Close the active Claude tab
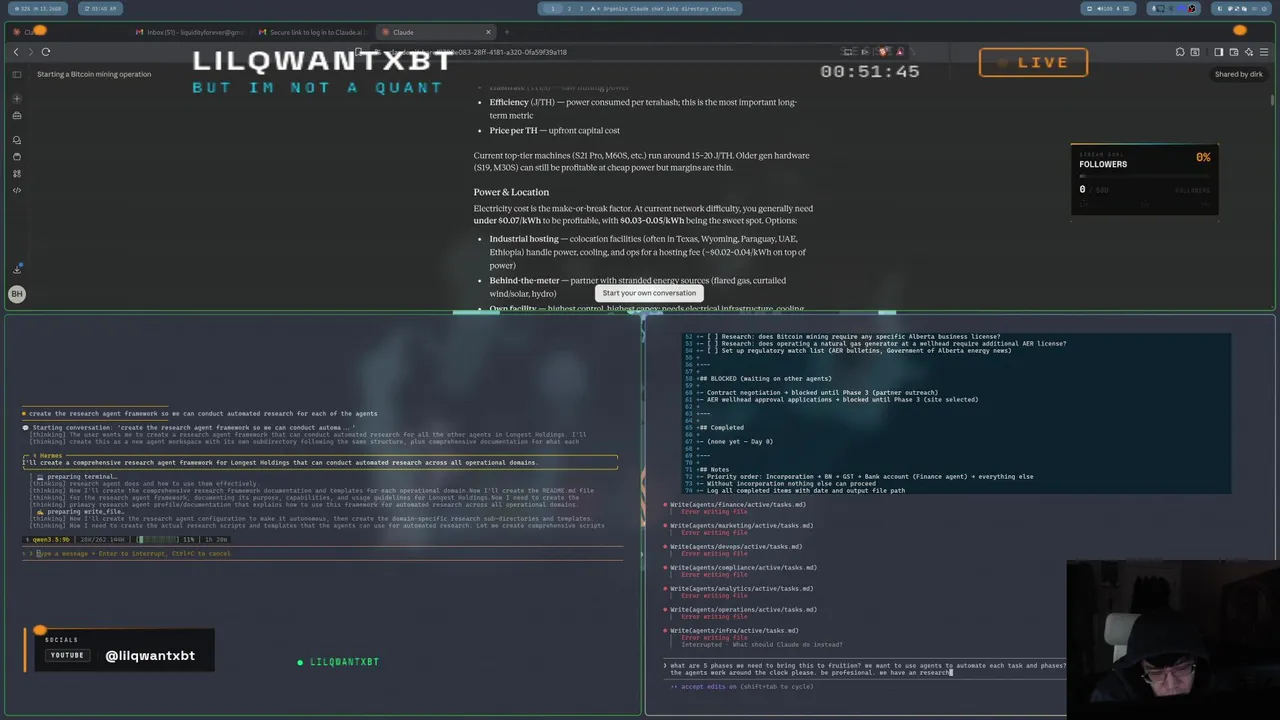1280x720 pixels. (488, 32)
